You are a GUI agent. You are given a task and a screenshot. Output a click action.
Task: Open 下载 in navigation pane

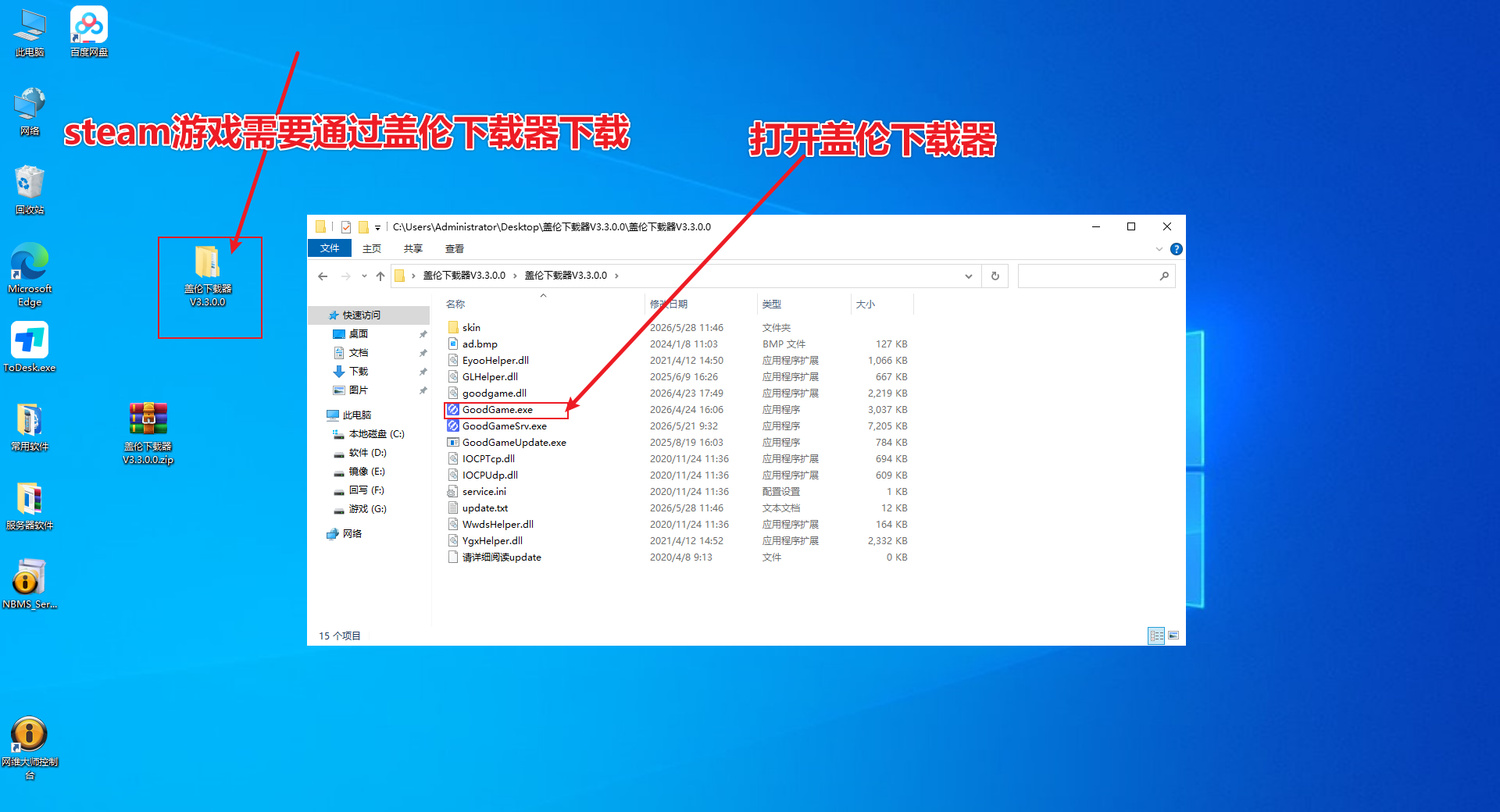coord(358,372)
